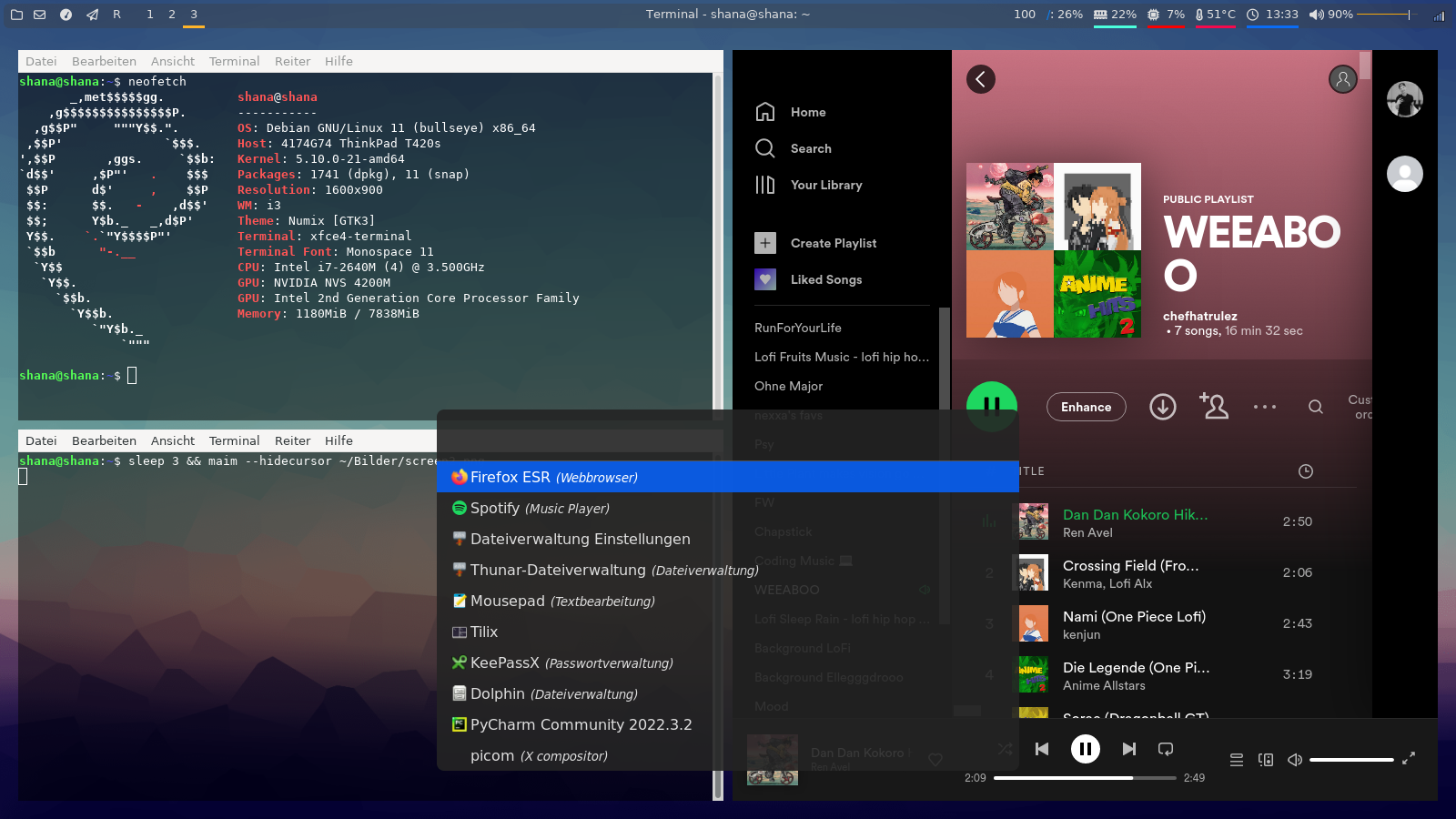This screenshot has width=1456, height=819.
Task: Open Hilfe menu in lower terminal
Action: click(x=339, y=440)
